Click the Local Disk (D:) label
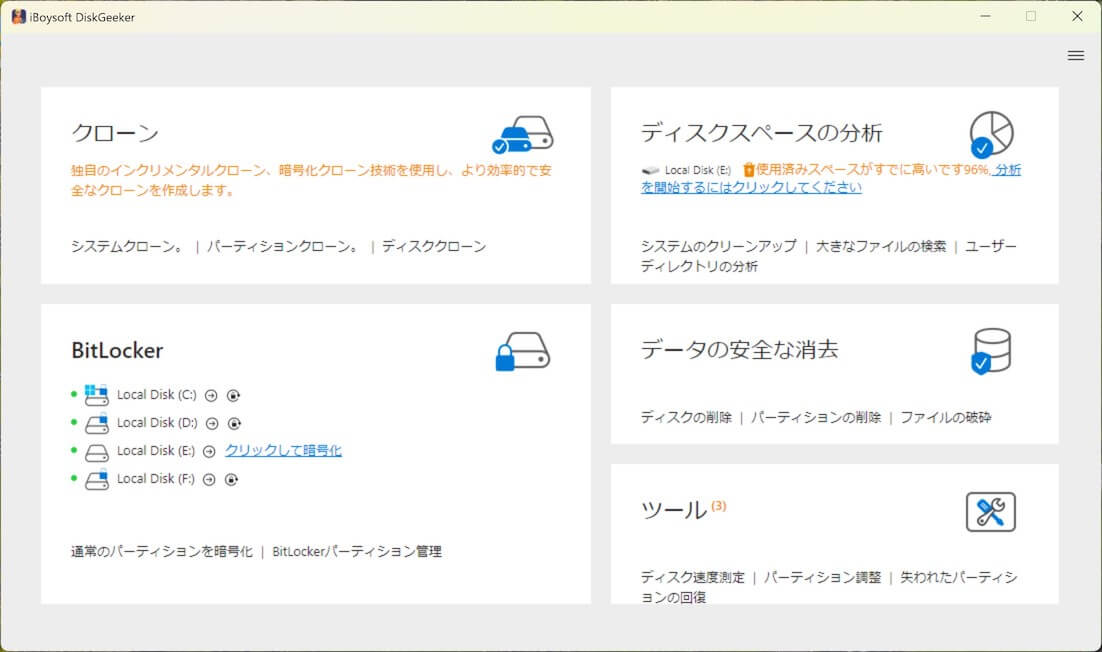Image resolution: width=1102 pixels, height=652 pixels. tap(157, 423)
